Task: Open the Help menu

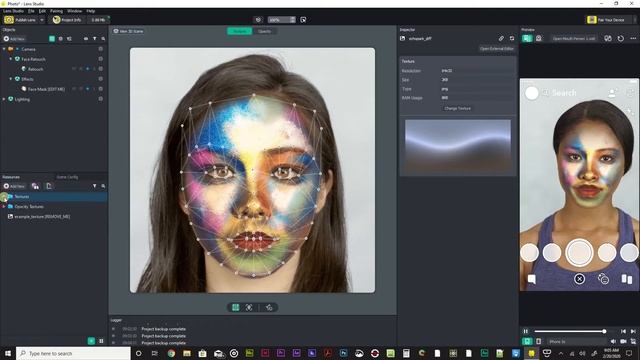Action: point(91,11)
